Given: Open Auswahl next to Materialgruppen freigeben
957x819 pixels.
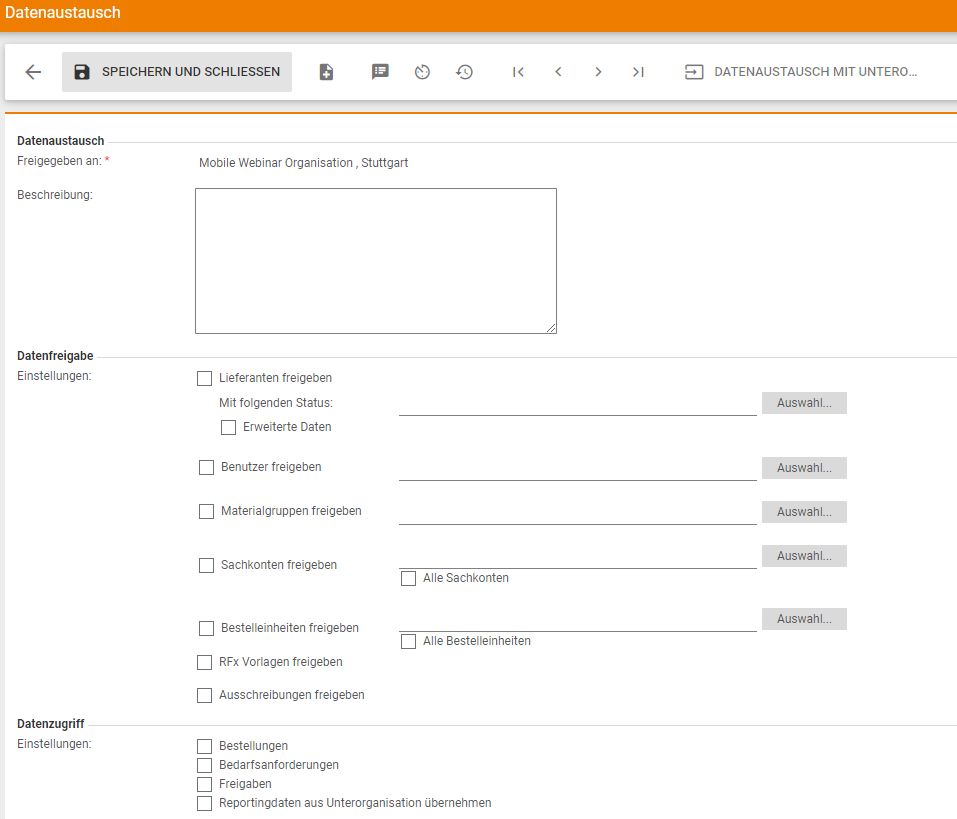Looking at the screenshot, I should (804, 512).
